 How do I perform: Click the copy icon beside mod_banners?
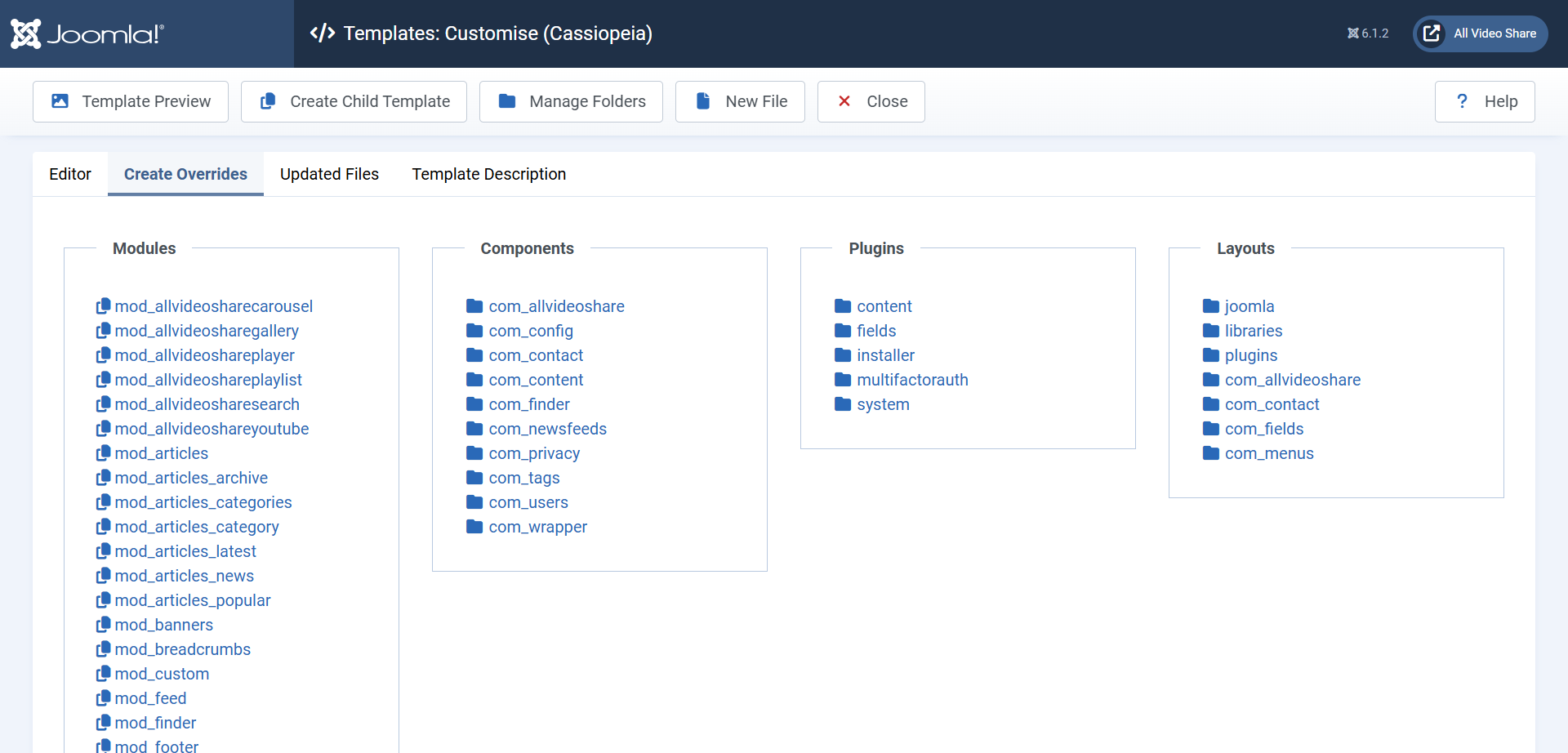tap(103, 625)
